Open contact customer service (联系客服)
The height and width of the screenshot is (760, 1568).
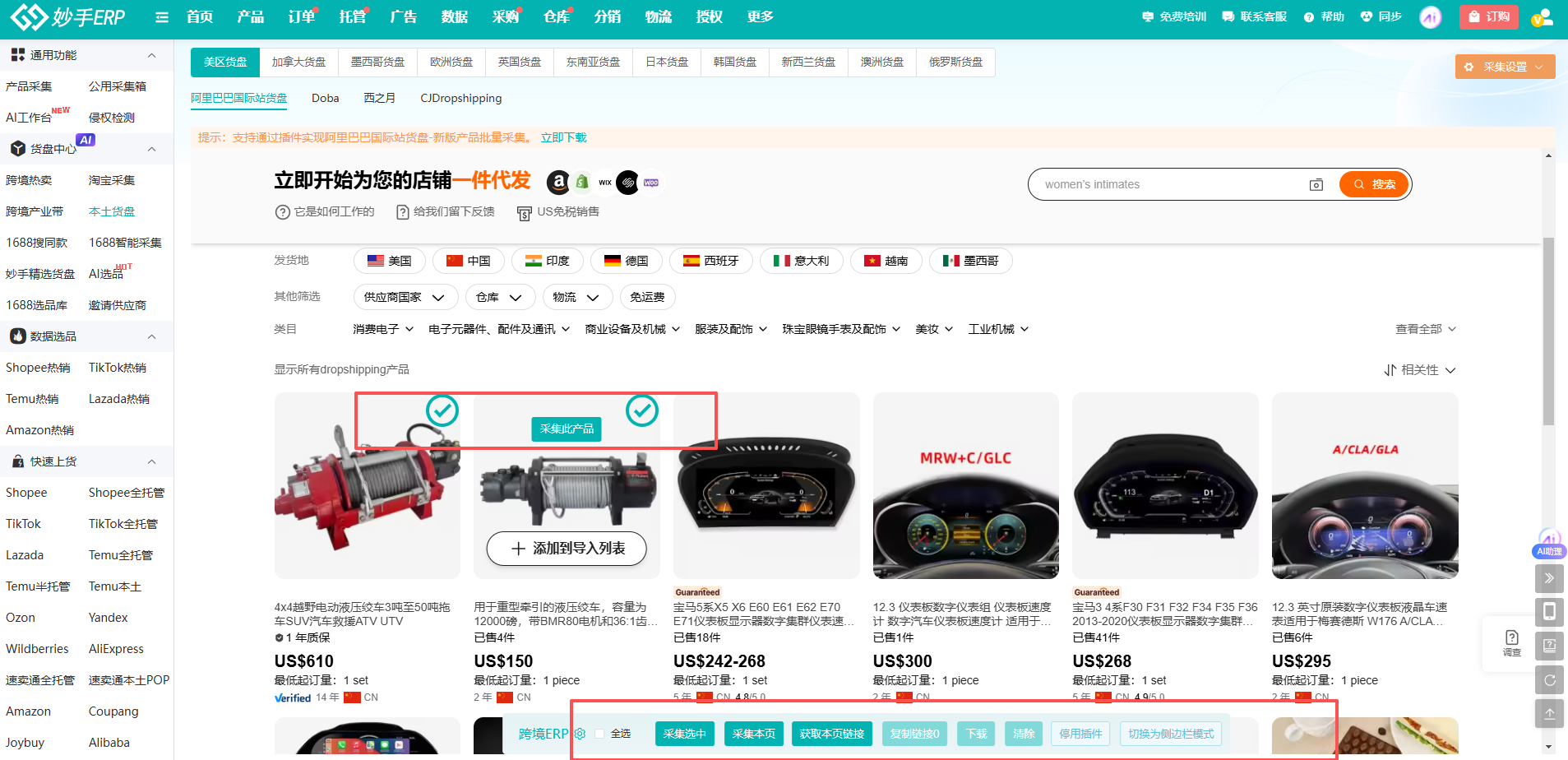tap(1254, 16)
